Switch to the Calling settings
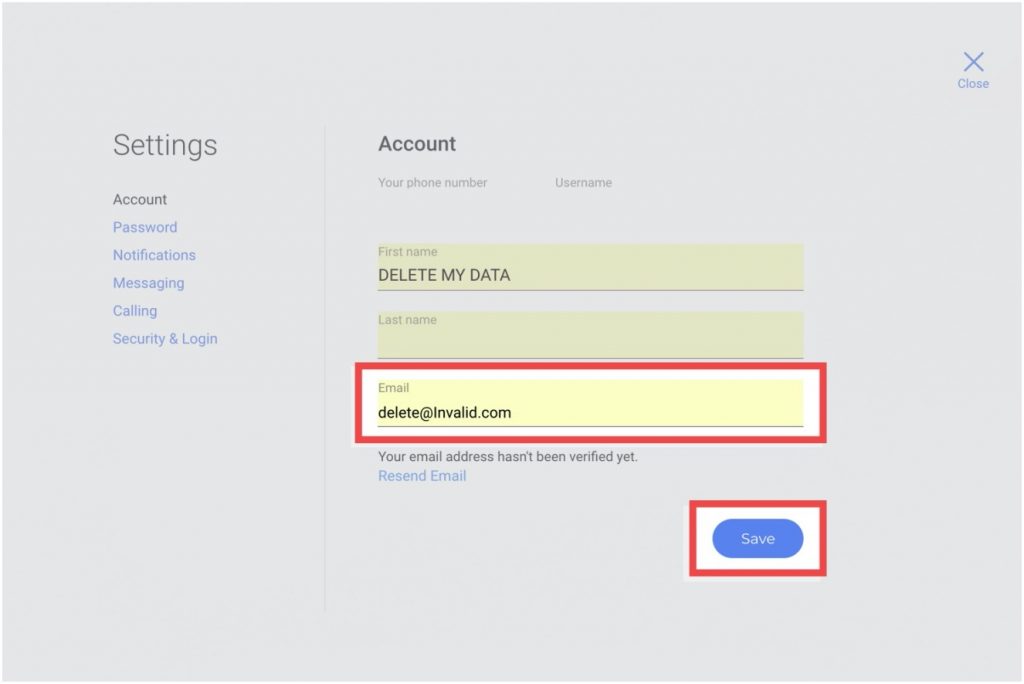Image resolution: width=1024 pixels, height=684 pixels. click(135, 311)
